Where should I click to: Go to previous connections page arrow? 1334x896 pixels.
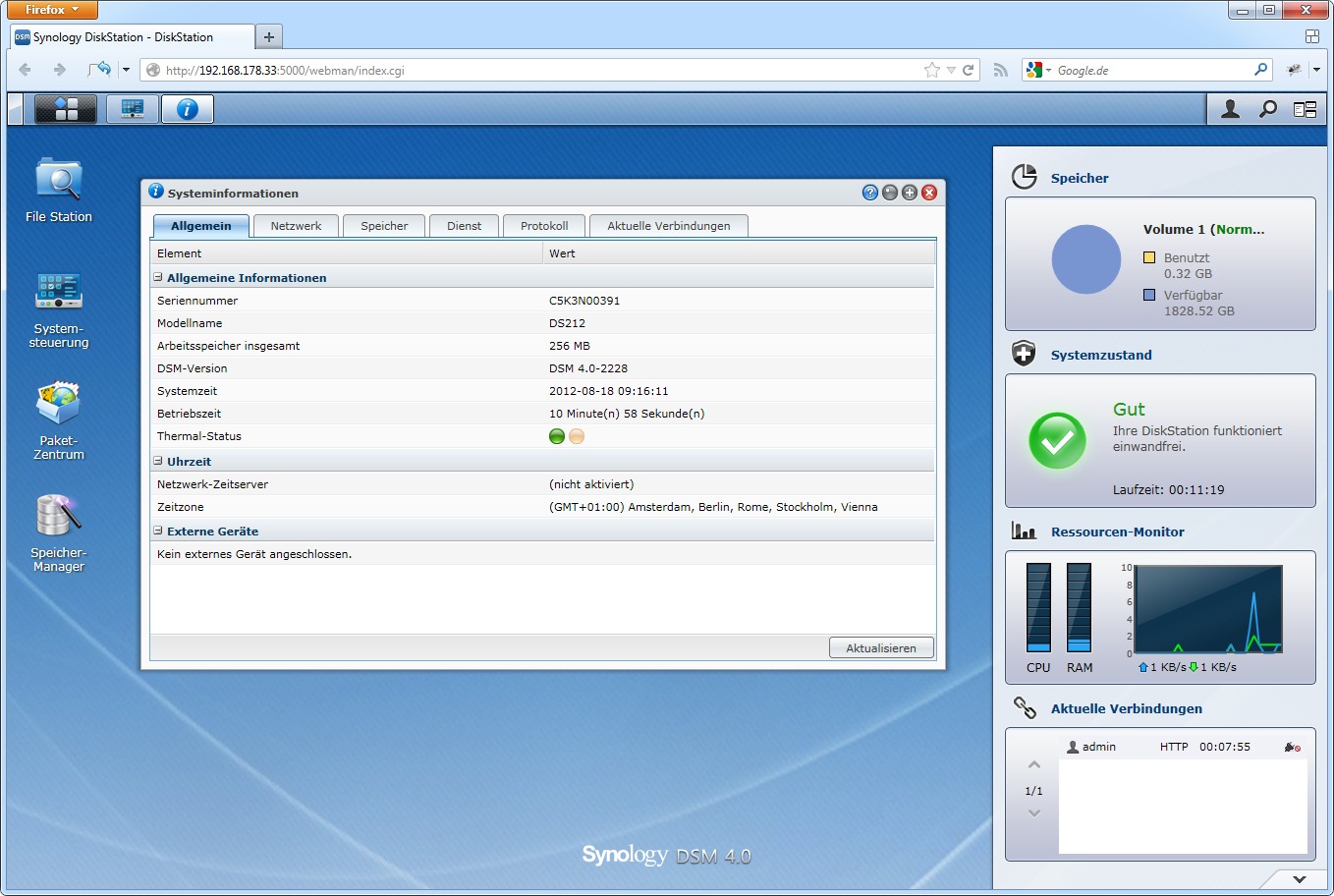coord(1033,764)
